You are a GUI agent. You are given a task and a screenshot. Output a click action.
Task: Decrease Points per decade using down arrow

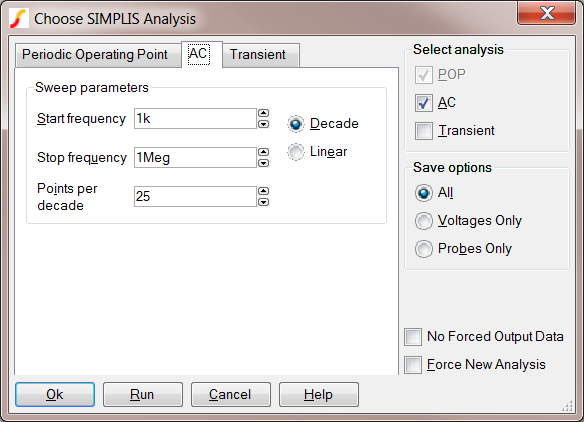click(264, 202)
